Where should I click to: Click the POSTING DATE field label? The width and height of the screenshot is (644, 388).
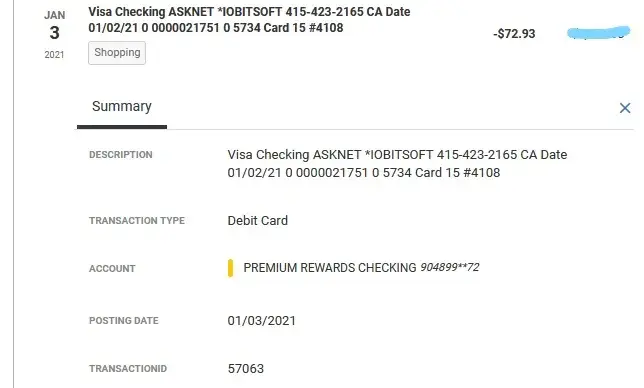tap(124, 321)
